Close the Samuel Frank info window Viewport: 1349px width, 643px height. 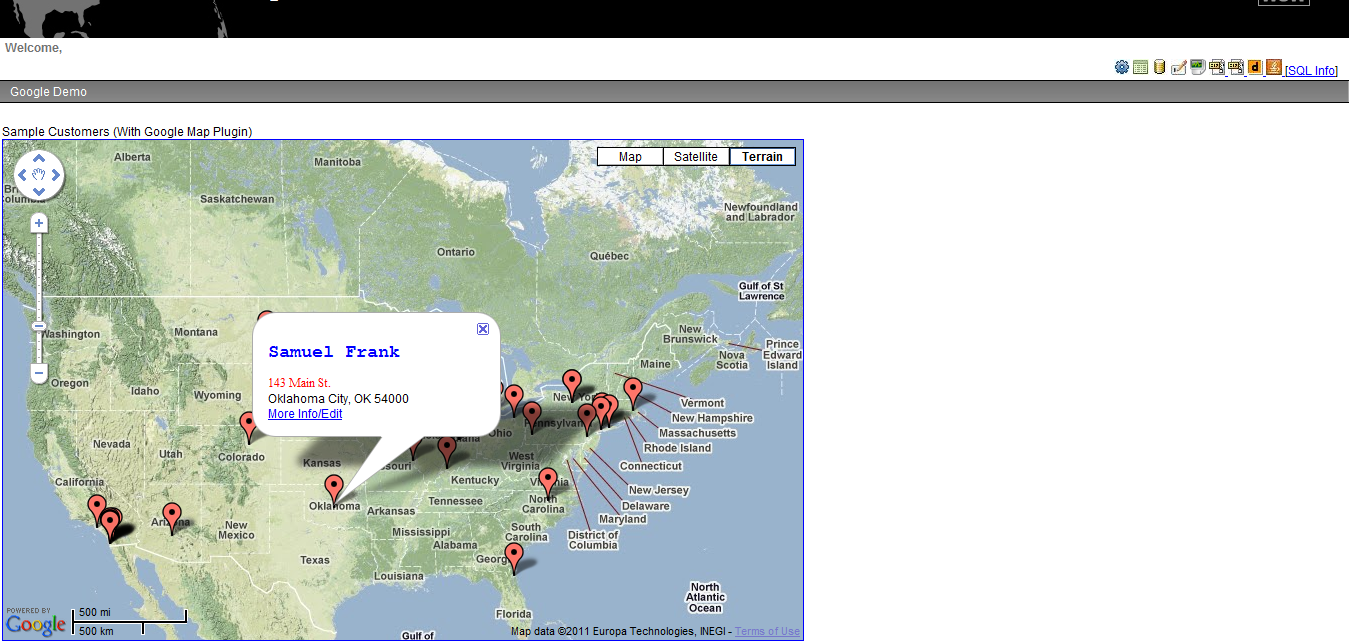[483, 328]
